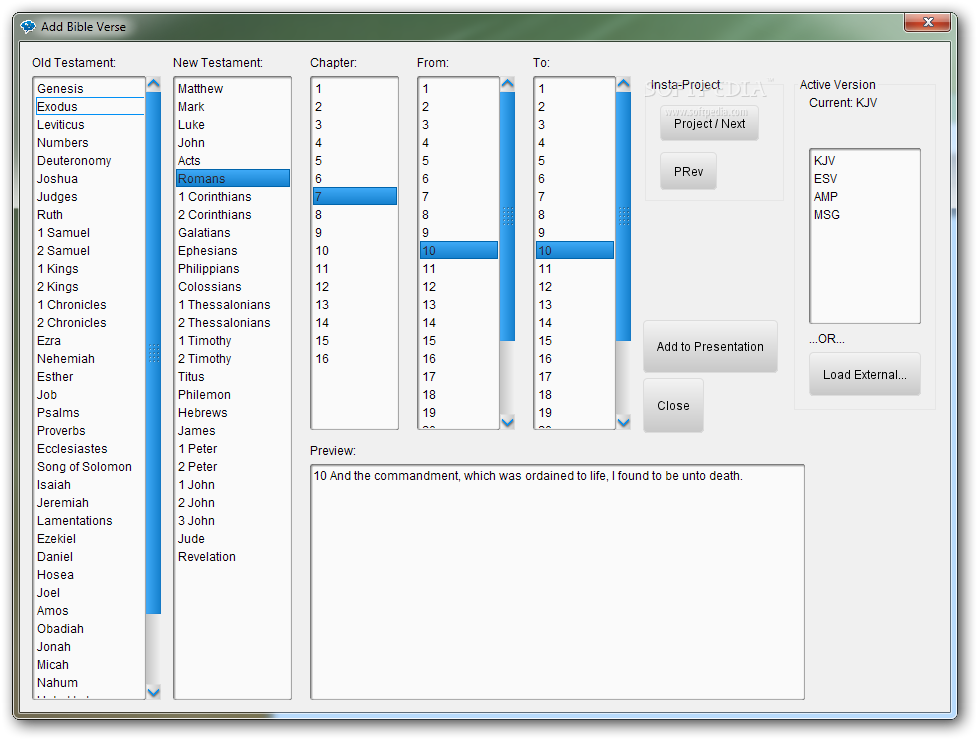Select 1 Timothy book
Image resolution: width=978 pixels, height=740 pixels.
coord(233,341)
